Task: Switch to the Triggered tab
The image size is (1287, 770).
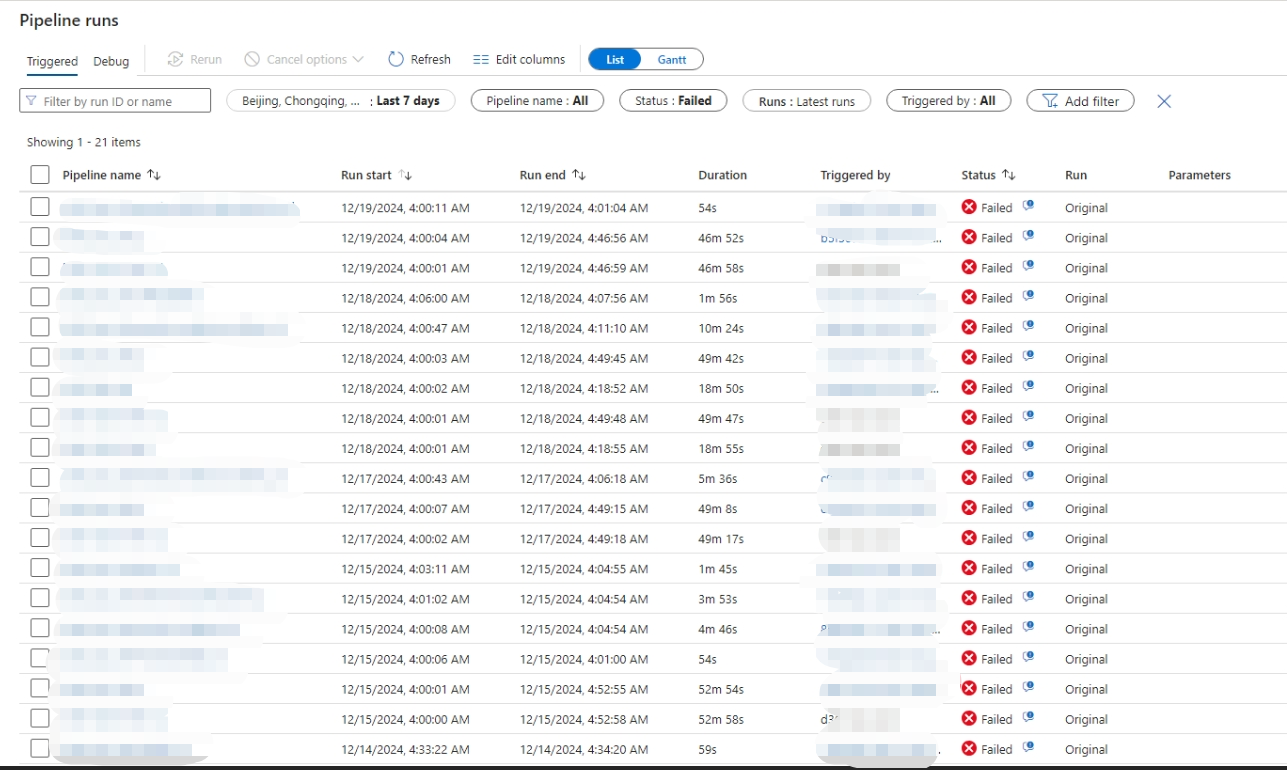Action: [52, 61]
